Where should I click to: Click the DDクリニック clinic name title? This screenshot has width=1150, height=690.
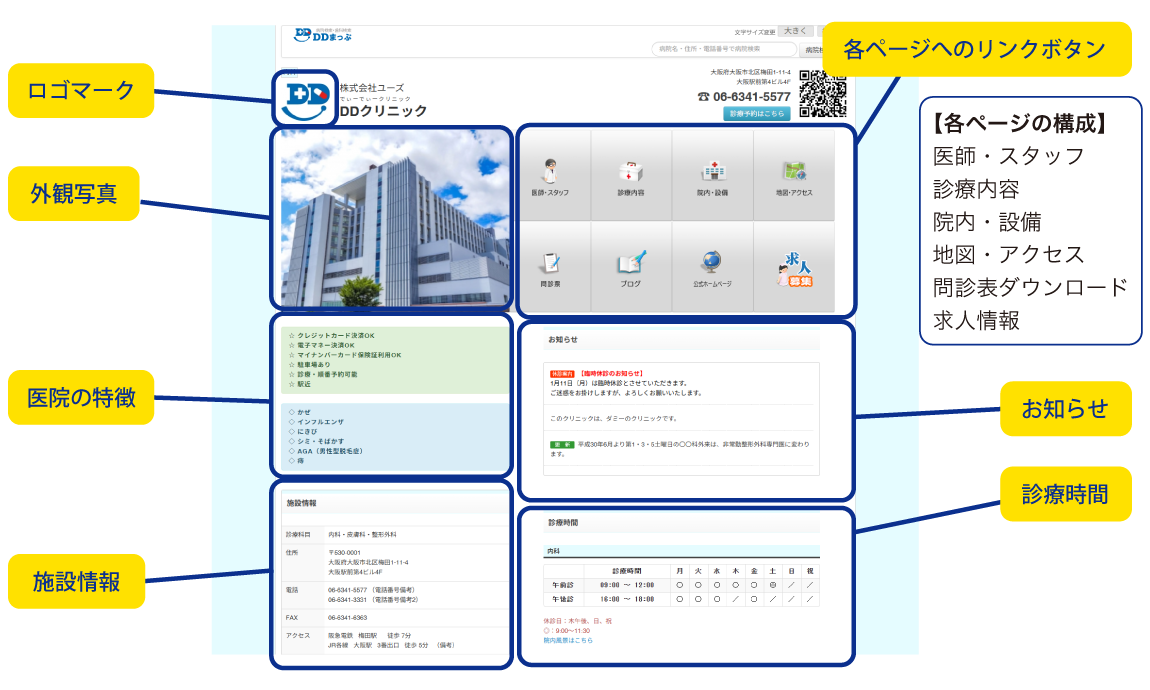(384, 112)
